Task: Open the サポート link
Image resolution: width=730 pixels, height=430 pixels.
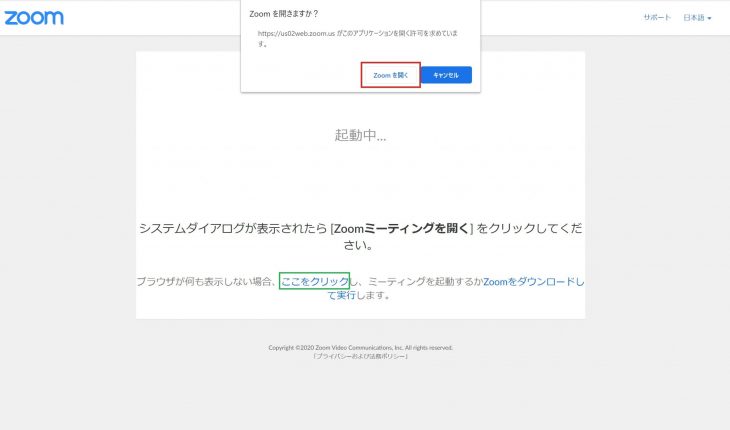Action: (657, 18)
